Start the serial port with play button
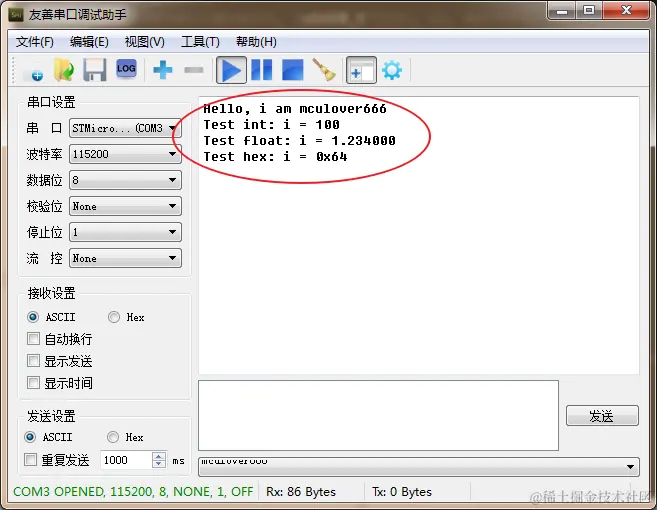The width and height of the screenshot is (657, 510). (x=231, y=70)
